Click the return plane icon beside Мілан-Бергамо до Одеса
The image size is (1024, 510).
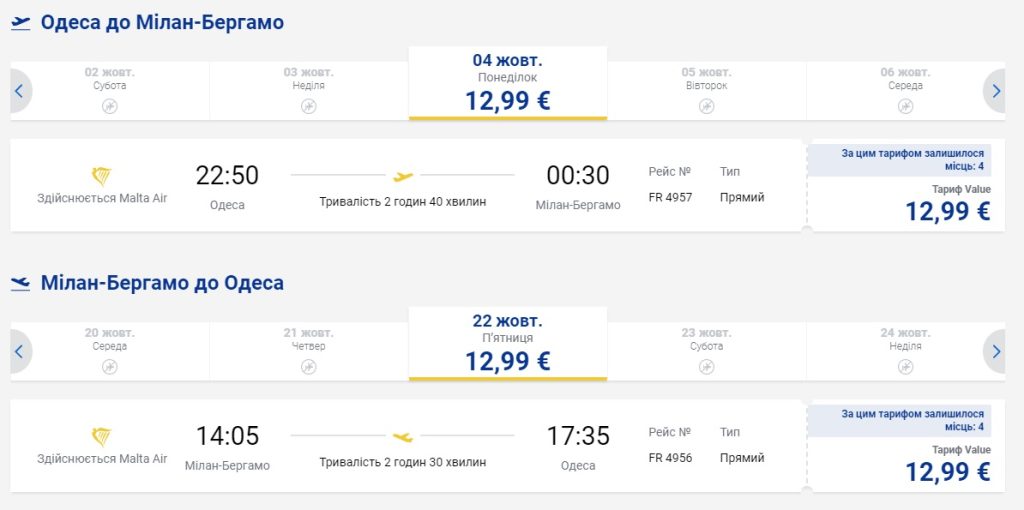21,284
